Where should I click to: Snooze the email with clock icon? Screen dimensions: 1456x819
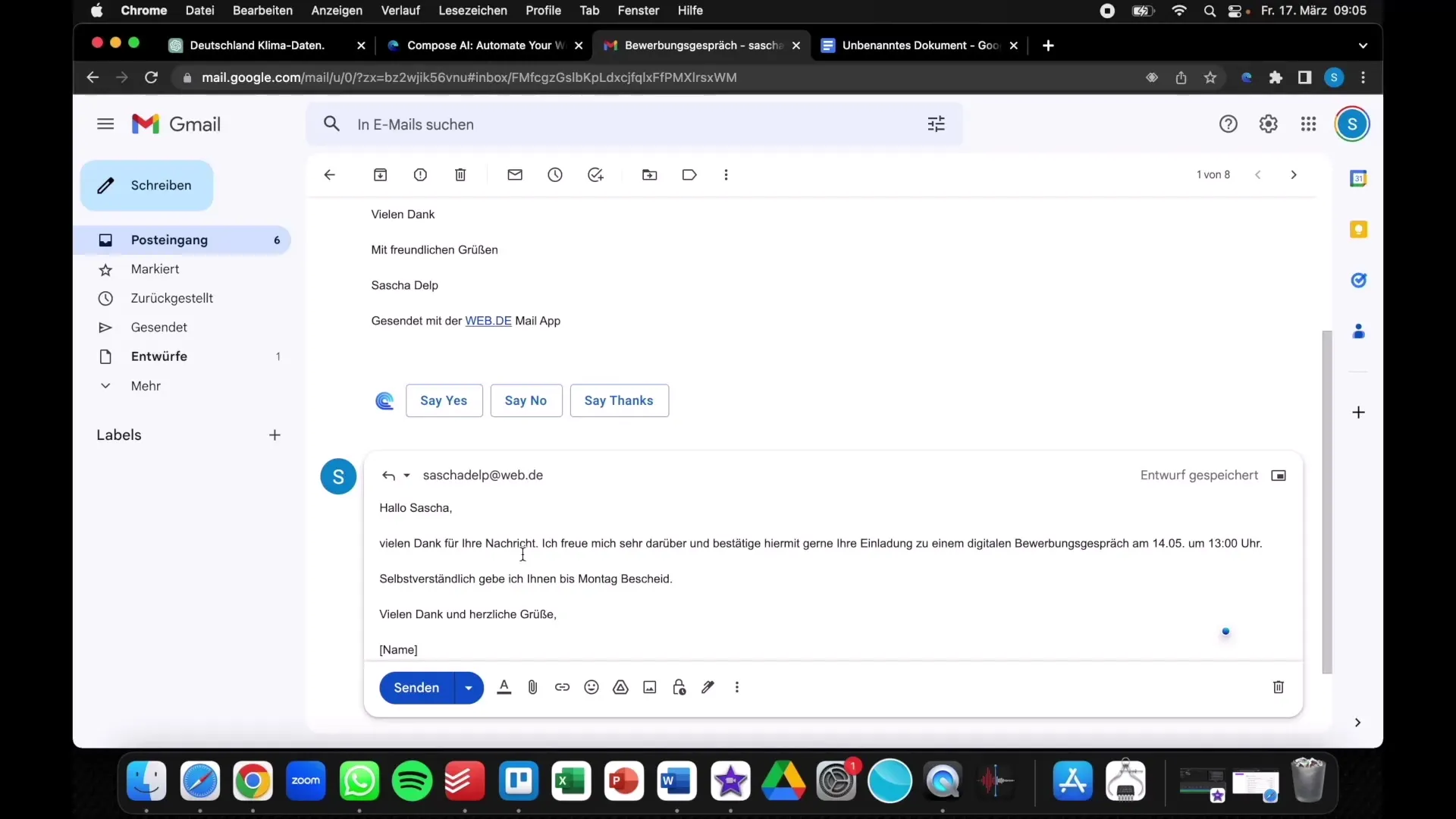[555, 175]
